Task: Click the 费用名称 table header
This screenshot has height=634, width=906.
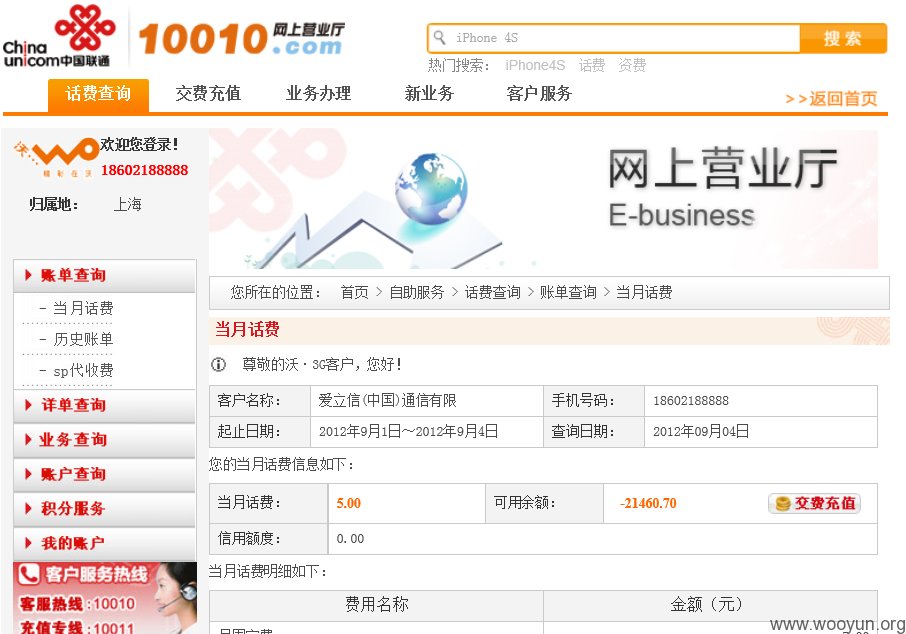Action: [377, 605]
